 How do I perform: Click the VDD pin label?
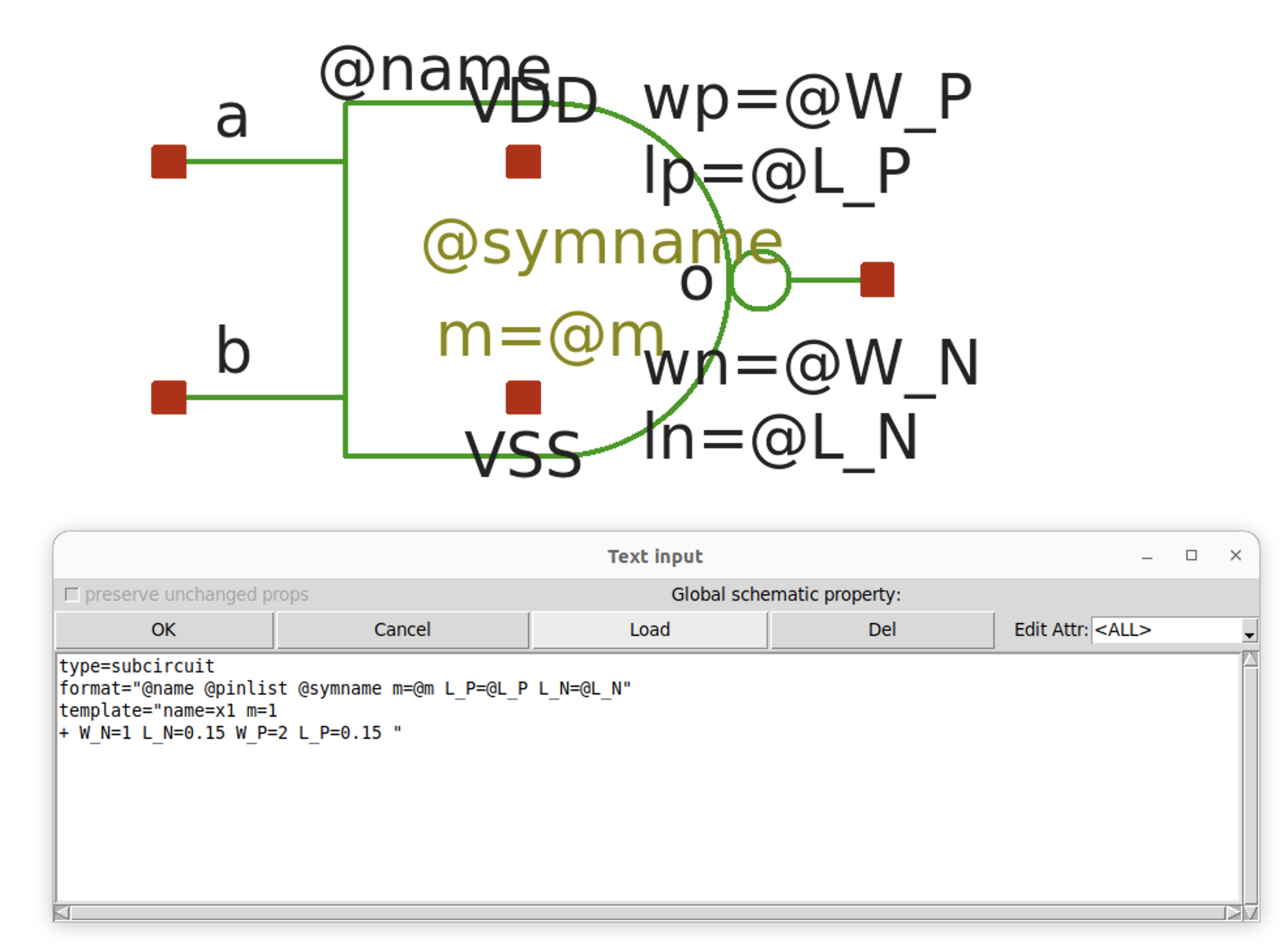click(533, 100)
